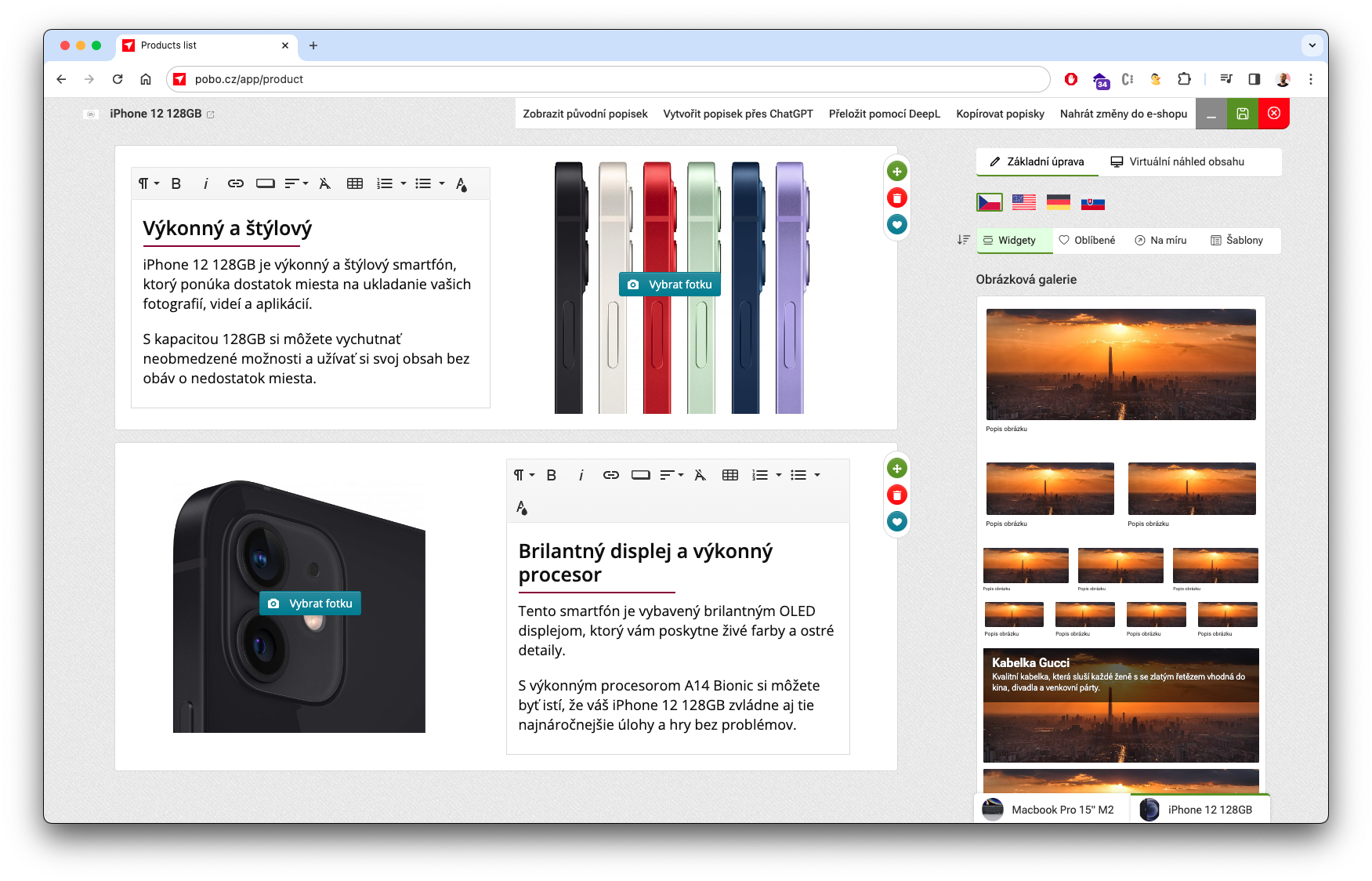Click Vybrat fotku on the black iPhone camera image
This screenshot has height=881, width=1372.
click(310, 604)
